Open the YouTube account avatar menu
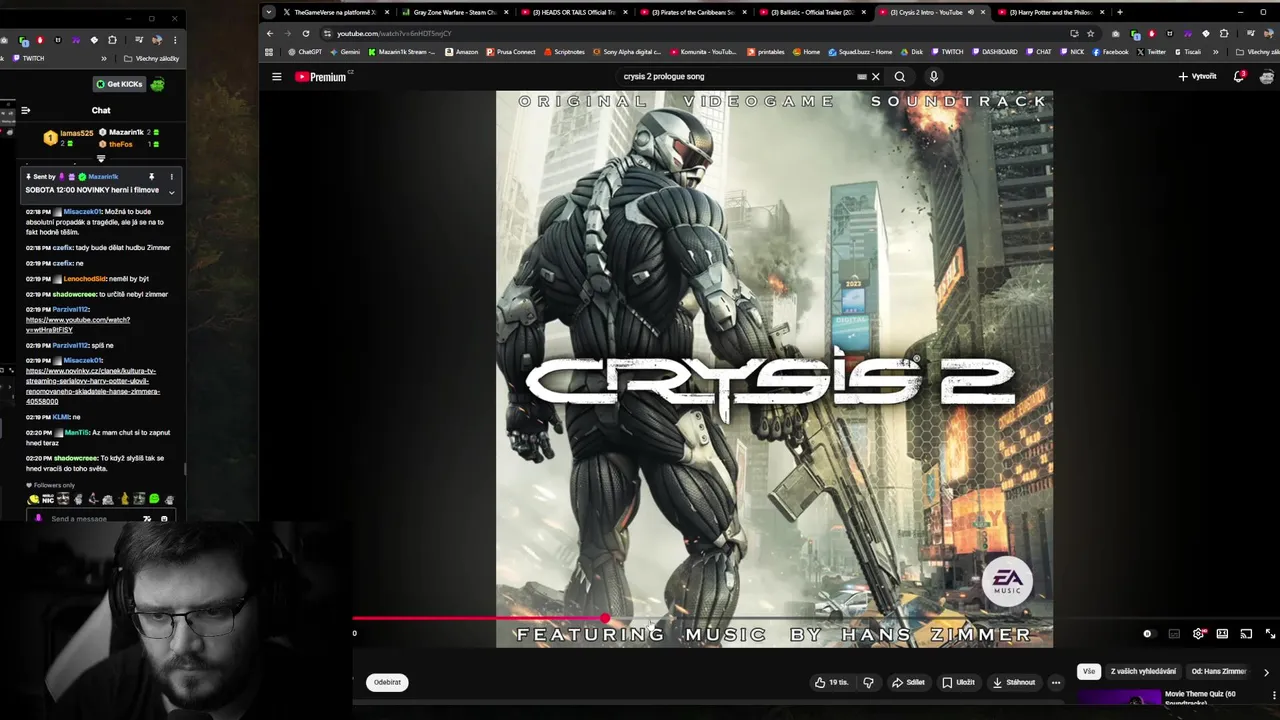 (x=1267, y=76)
